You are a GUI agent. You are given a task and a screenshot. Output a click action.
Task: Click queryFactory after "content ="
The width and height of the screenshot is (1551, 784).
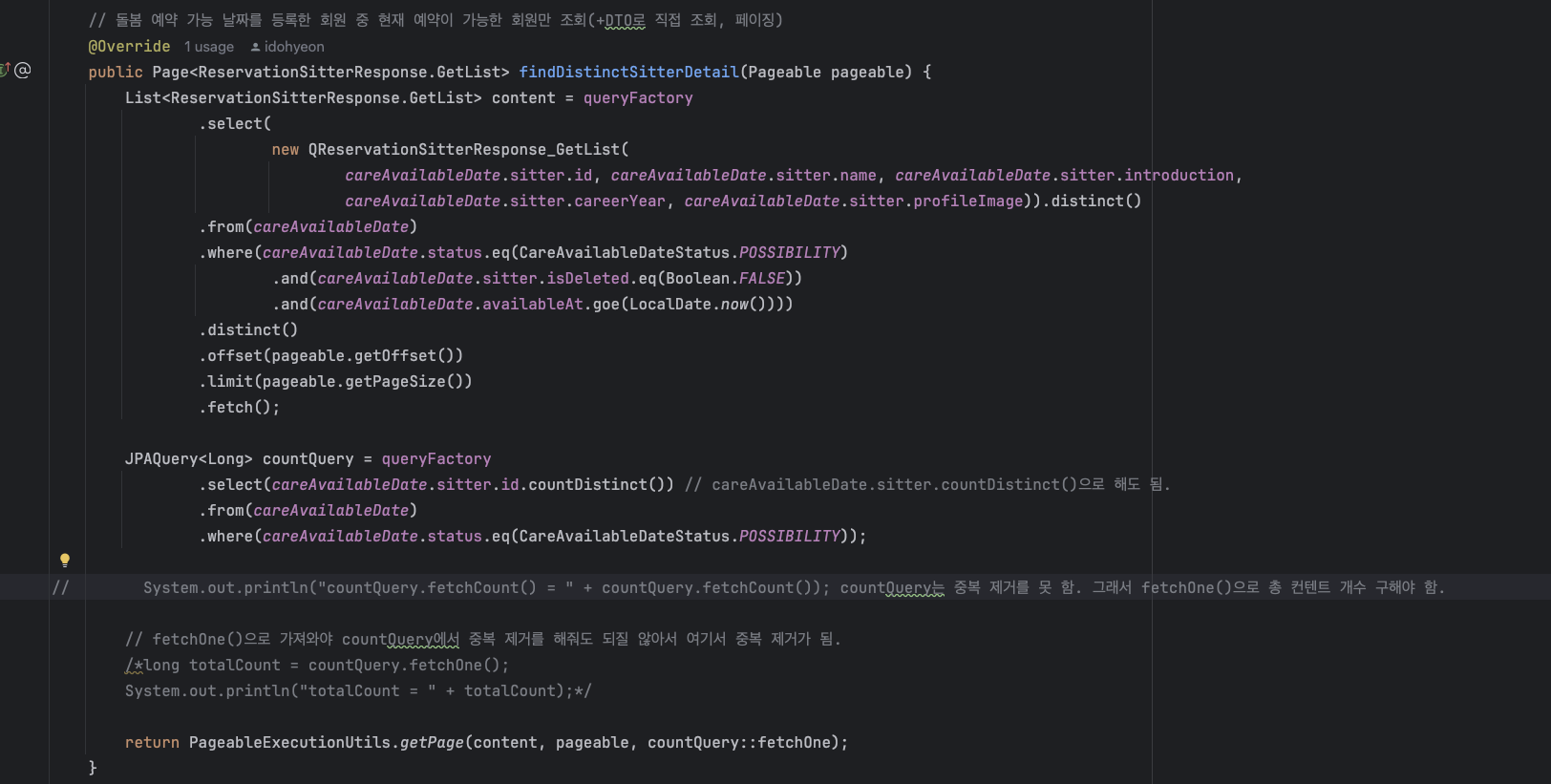click(638, 98)
